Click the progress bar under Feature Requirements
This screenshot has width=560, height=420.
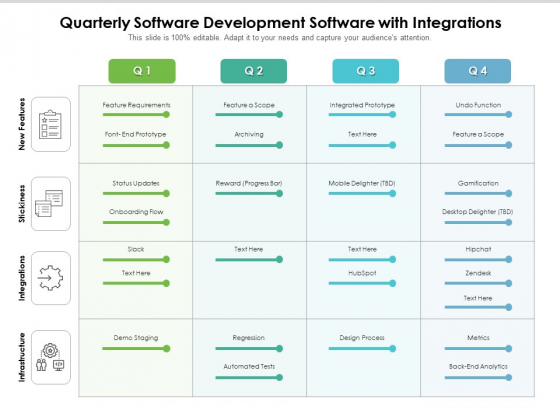click(x=136, y=115)
